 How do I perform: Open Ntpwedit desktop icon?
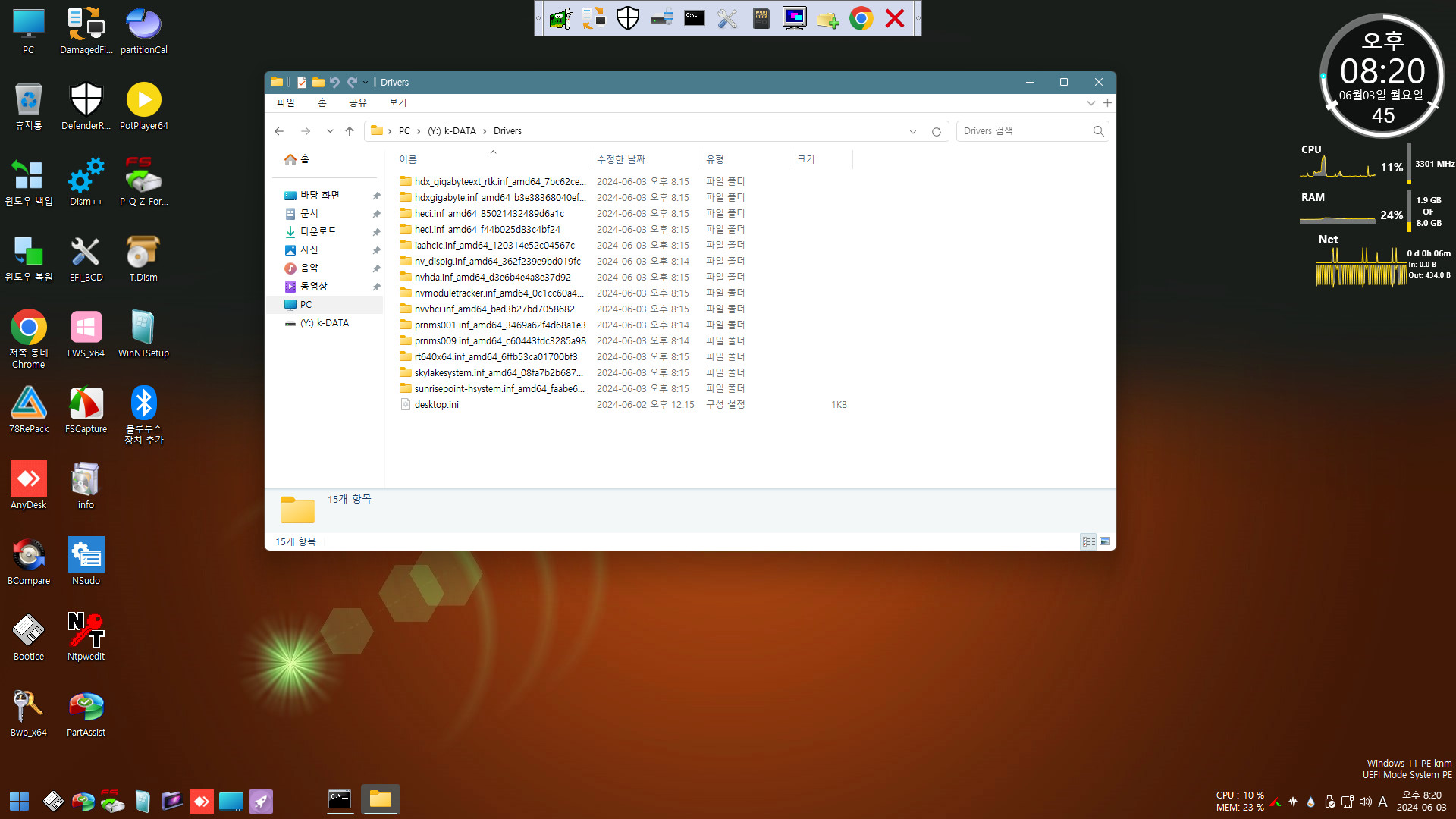pyautogui.click(x=86, y=637)
